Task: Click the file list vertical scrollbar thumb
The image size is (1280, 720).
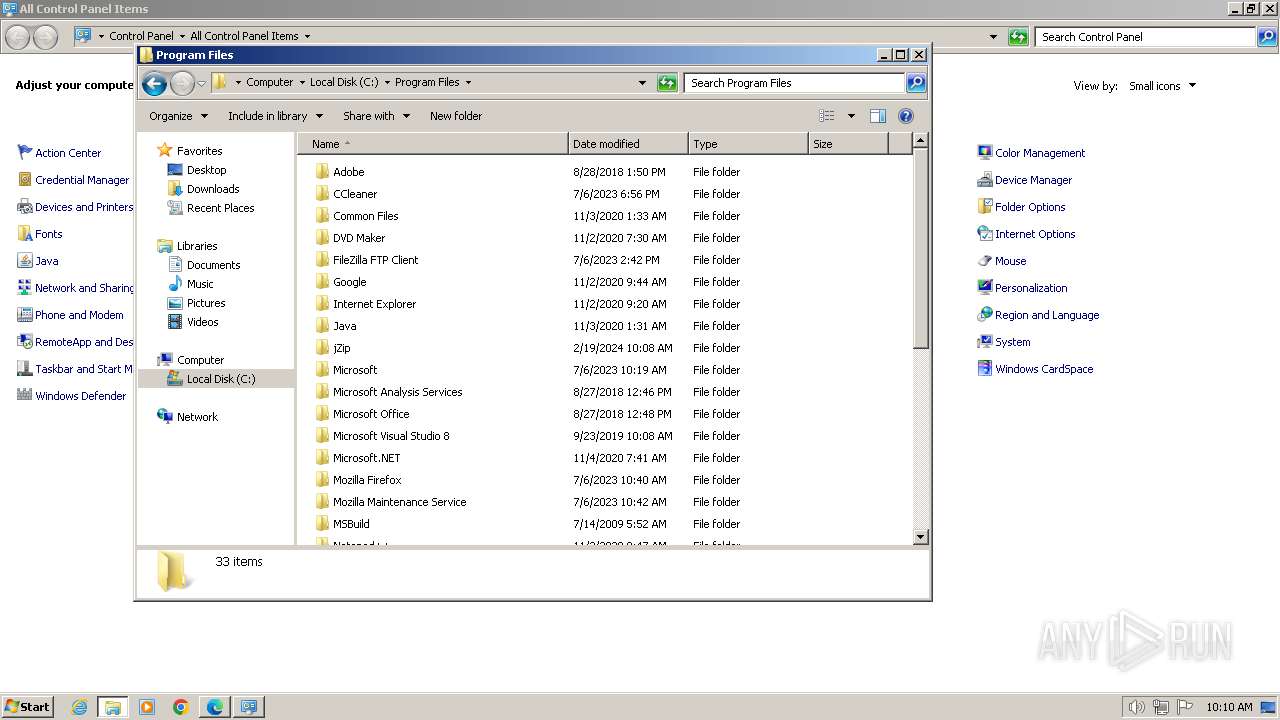Action: tap(921, 250)
